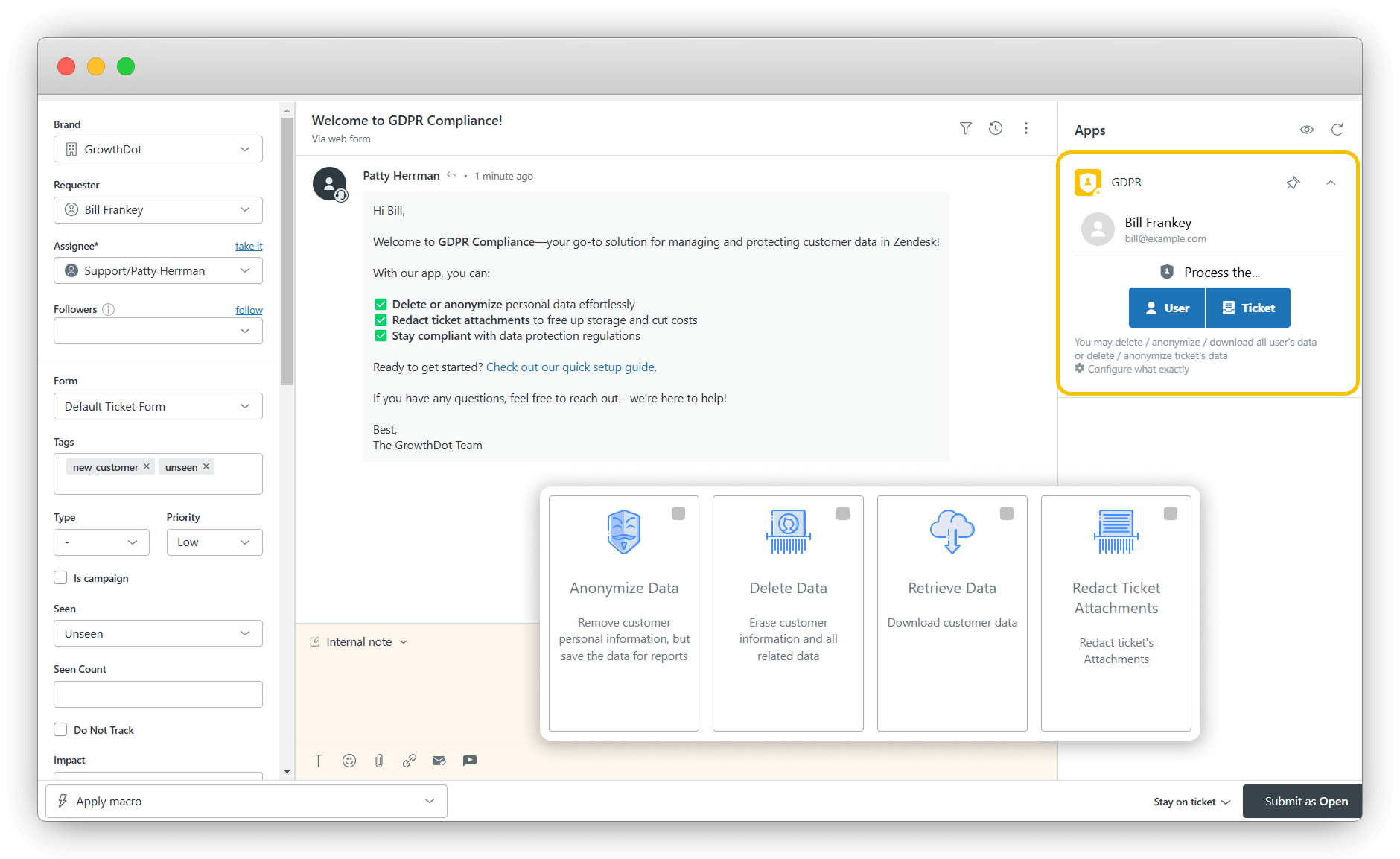Image resolution: width=1400 pixels, height=859 pixels.
Task: Click the sidebar scroll down arrow
Action: click(x=287, y=772)
